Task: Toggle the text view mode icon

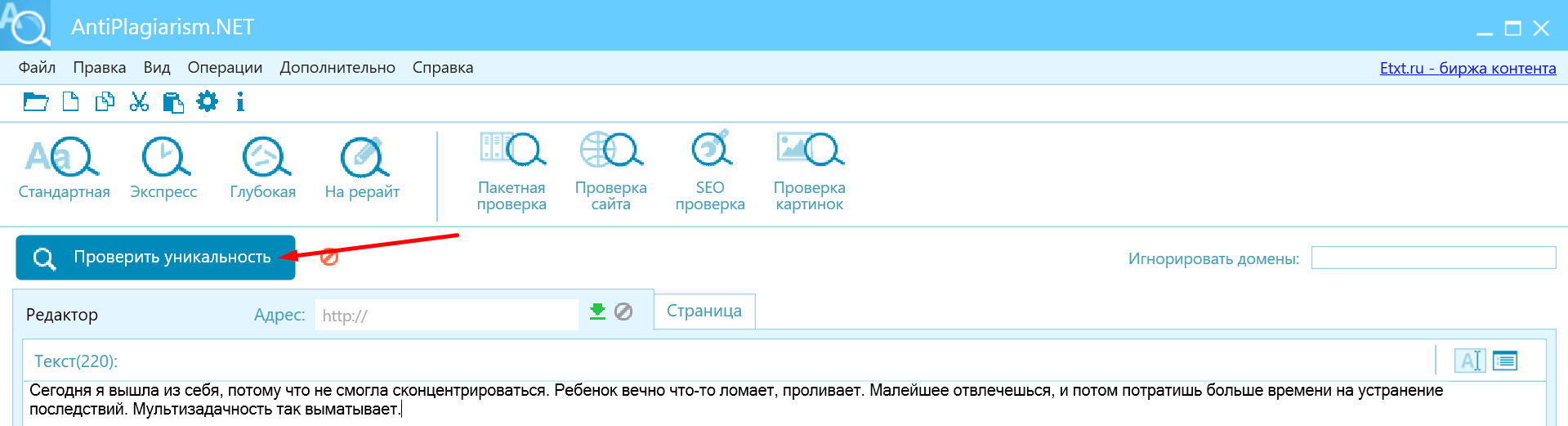Action: coord(1469,361)
